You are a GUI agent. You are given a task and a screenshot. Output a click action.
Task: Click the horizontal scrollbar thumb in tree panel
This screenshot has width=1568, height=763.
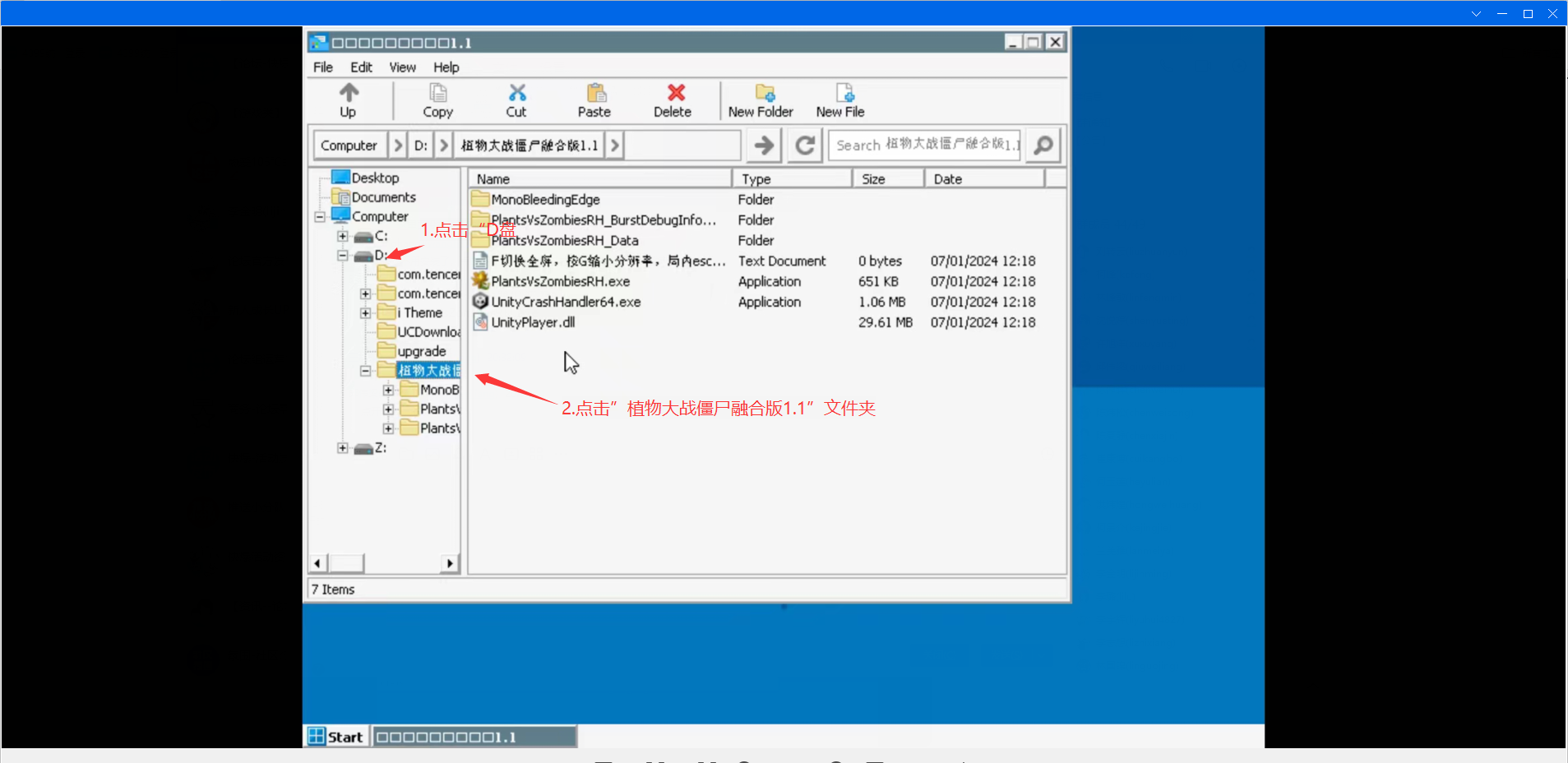pyautogui.click(x=346, y=563)
